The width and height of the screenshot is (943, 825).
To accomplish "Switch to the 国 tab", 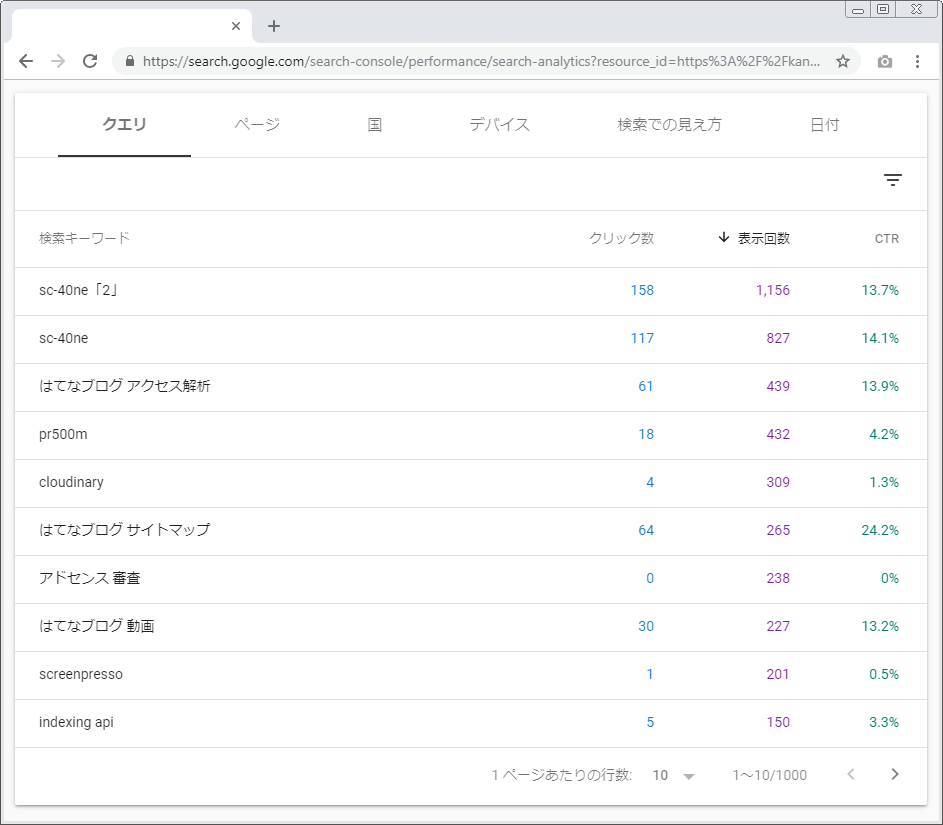I will click(375, 124).
